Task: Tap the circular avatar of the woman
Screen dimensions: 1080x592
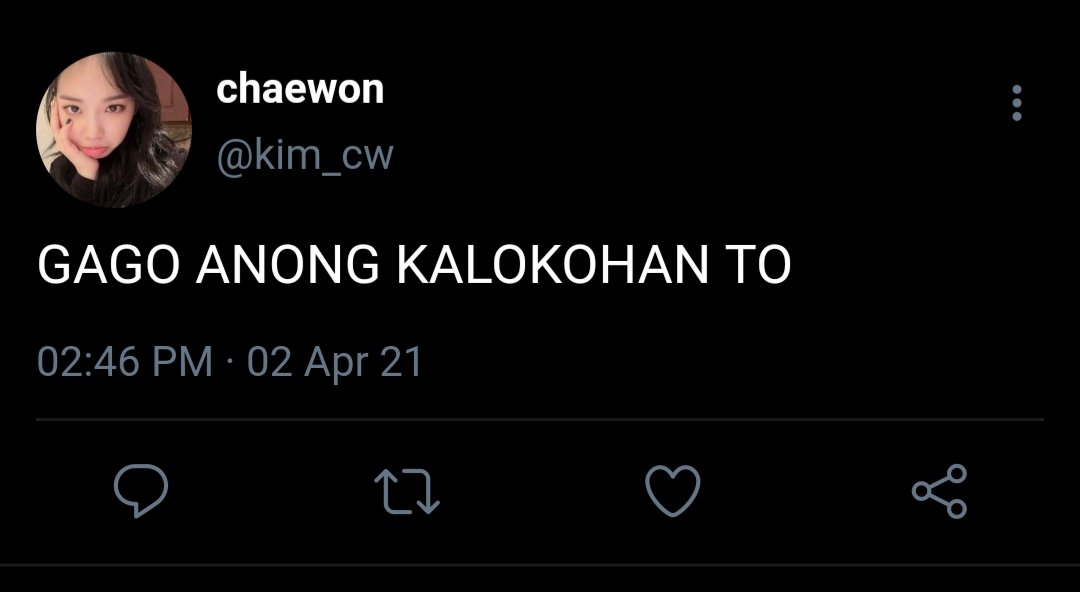Action: coord(114,130)
